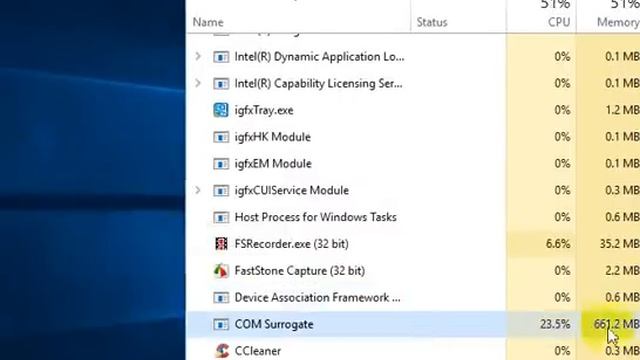Select the Host Process for Windows Tasks name
Viewport: 640px width, 360px height.
click(316, 217)
